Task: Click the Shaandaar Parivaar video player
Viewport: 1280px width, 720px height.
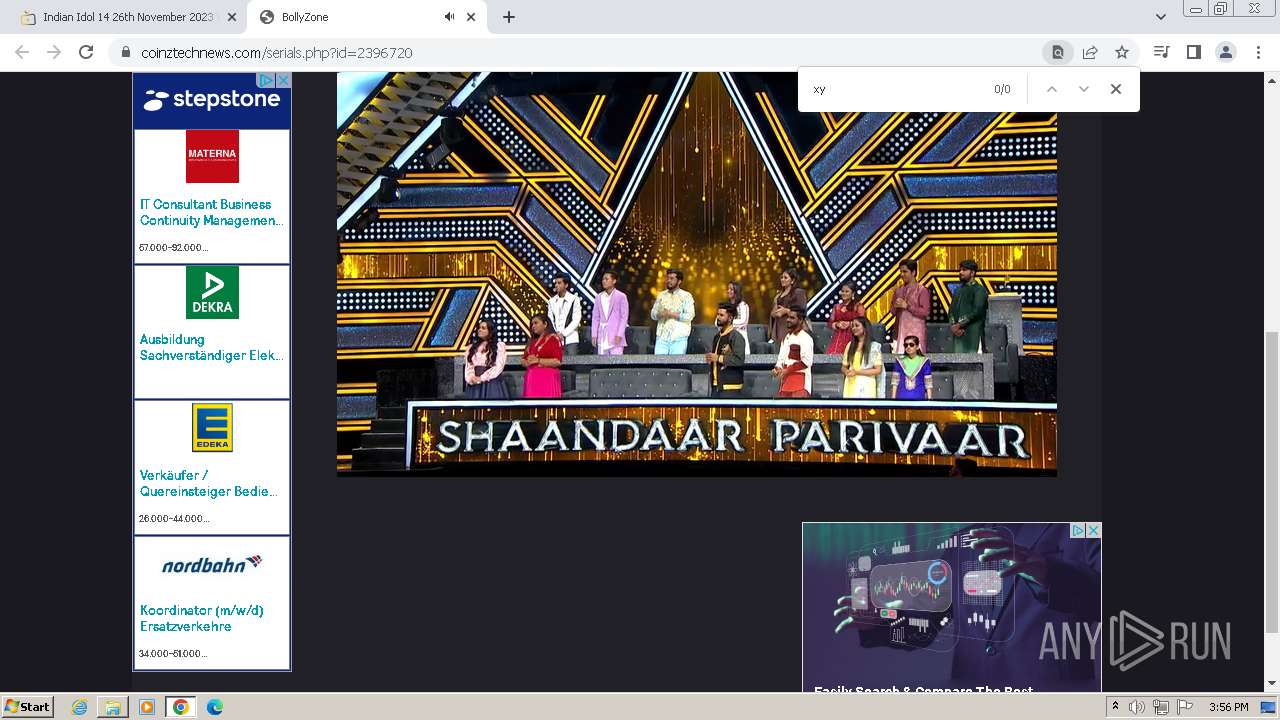Action: pyautogui.click(x=697, y=273)
